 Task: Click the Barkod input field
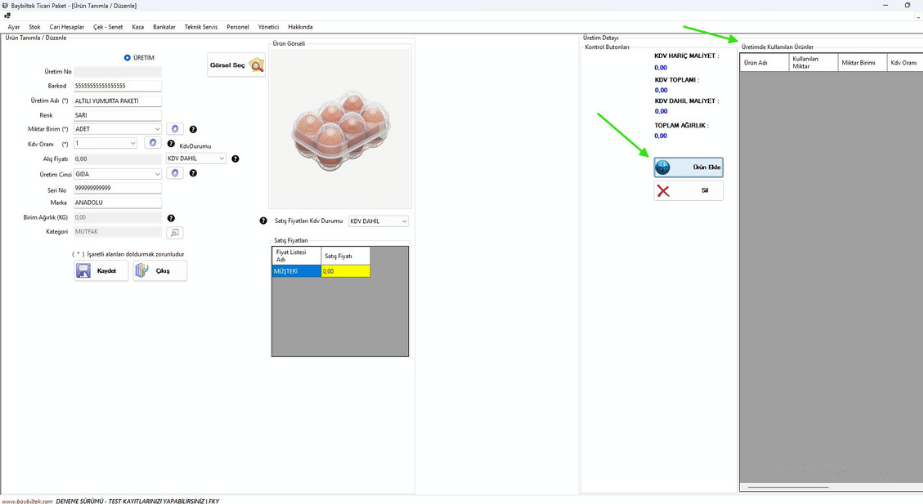coord(117,86)
